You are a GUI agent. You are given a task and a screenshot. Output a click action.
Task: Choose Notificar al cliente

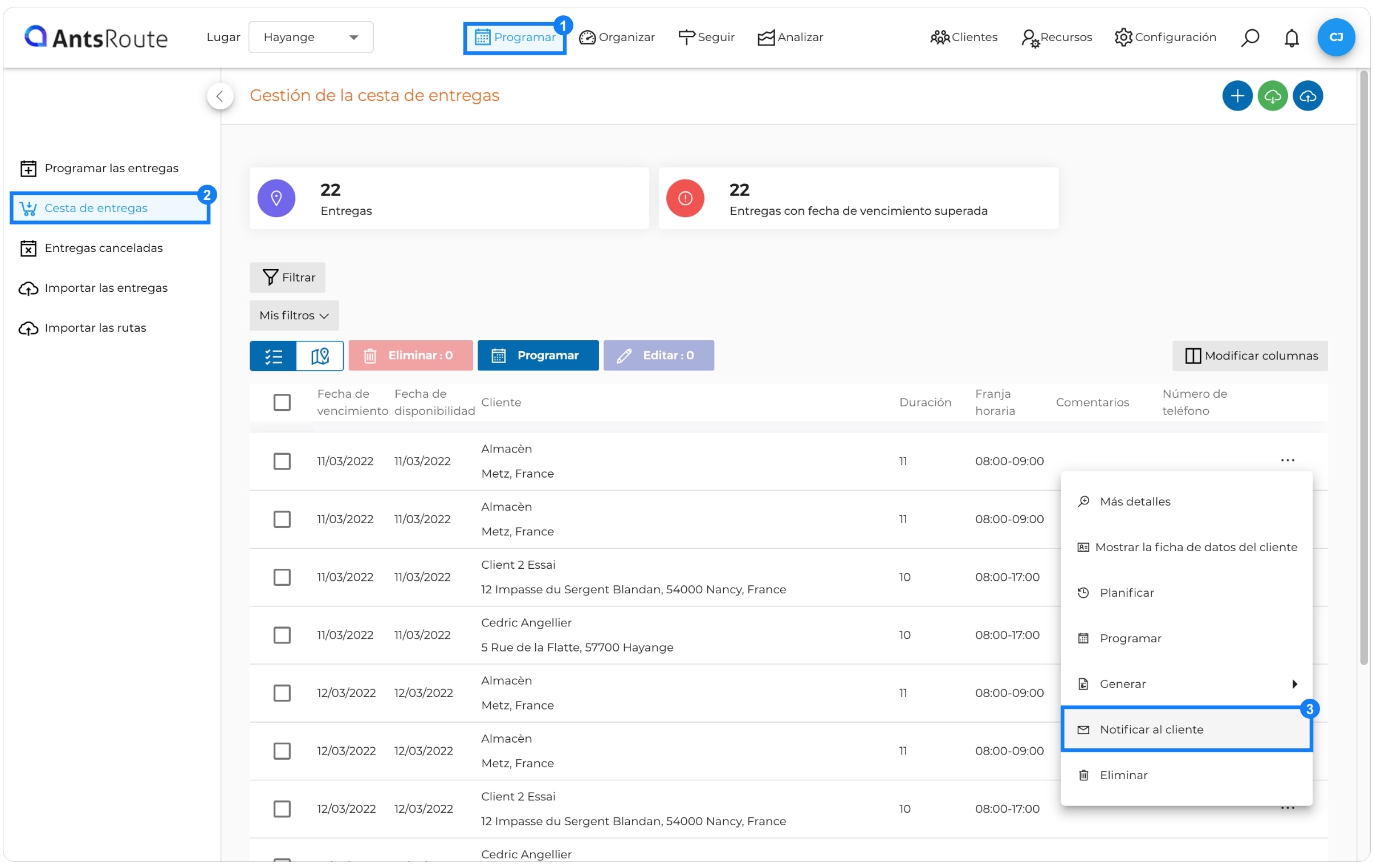1186,730
